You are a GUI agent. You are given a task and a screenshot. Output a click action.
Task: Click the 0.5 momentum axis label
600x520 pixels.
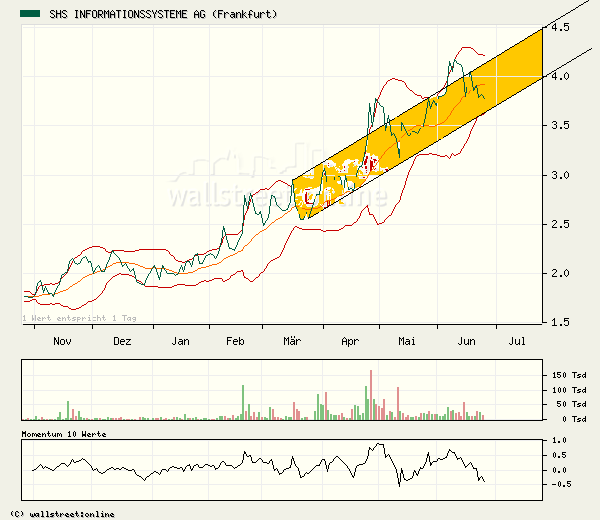click(x=559, y=455)
